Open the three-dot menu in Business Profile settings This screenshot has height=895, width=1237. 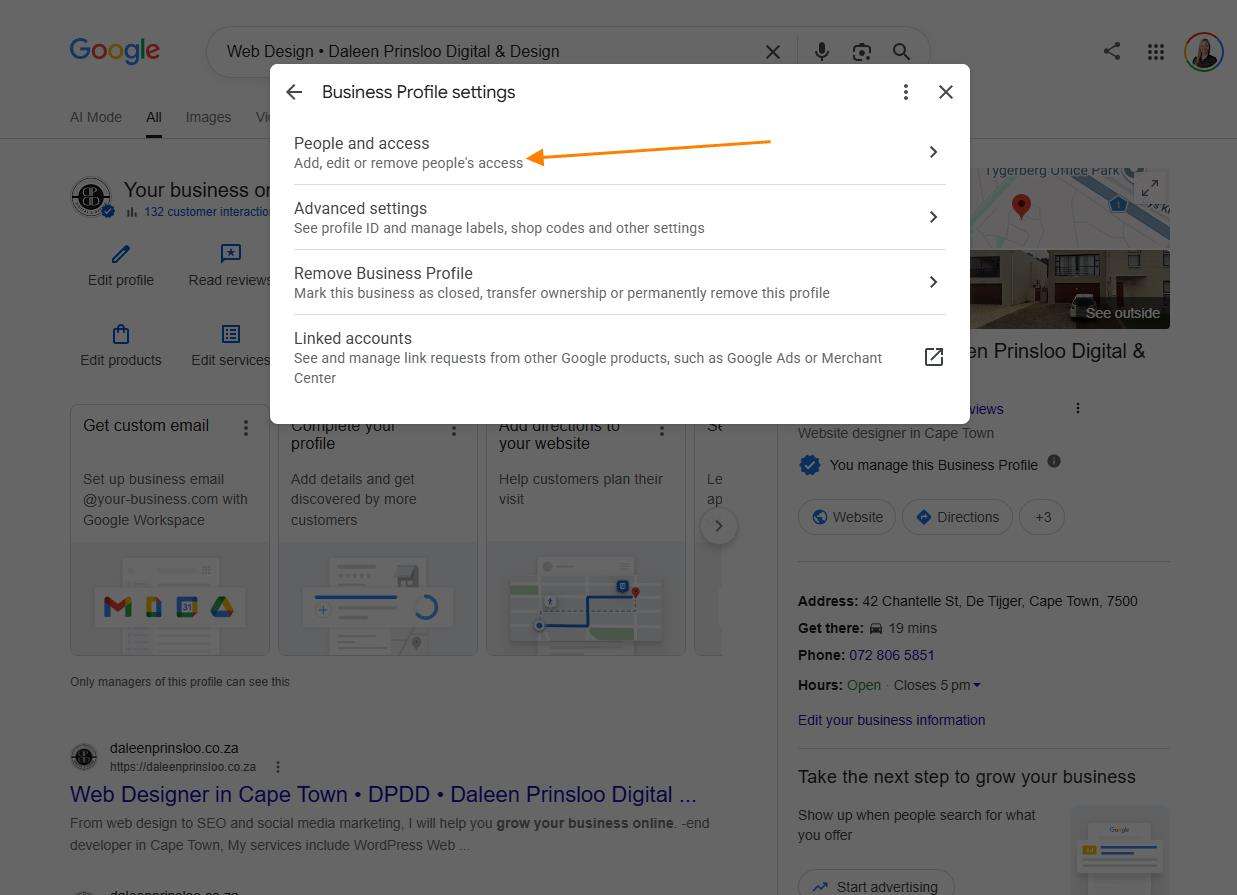point(906,92)
